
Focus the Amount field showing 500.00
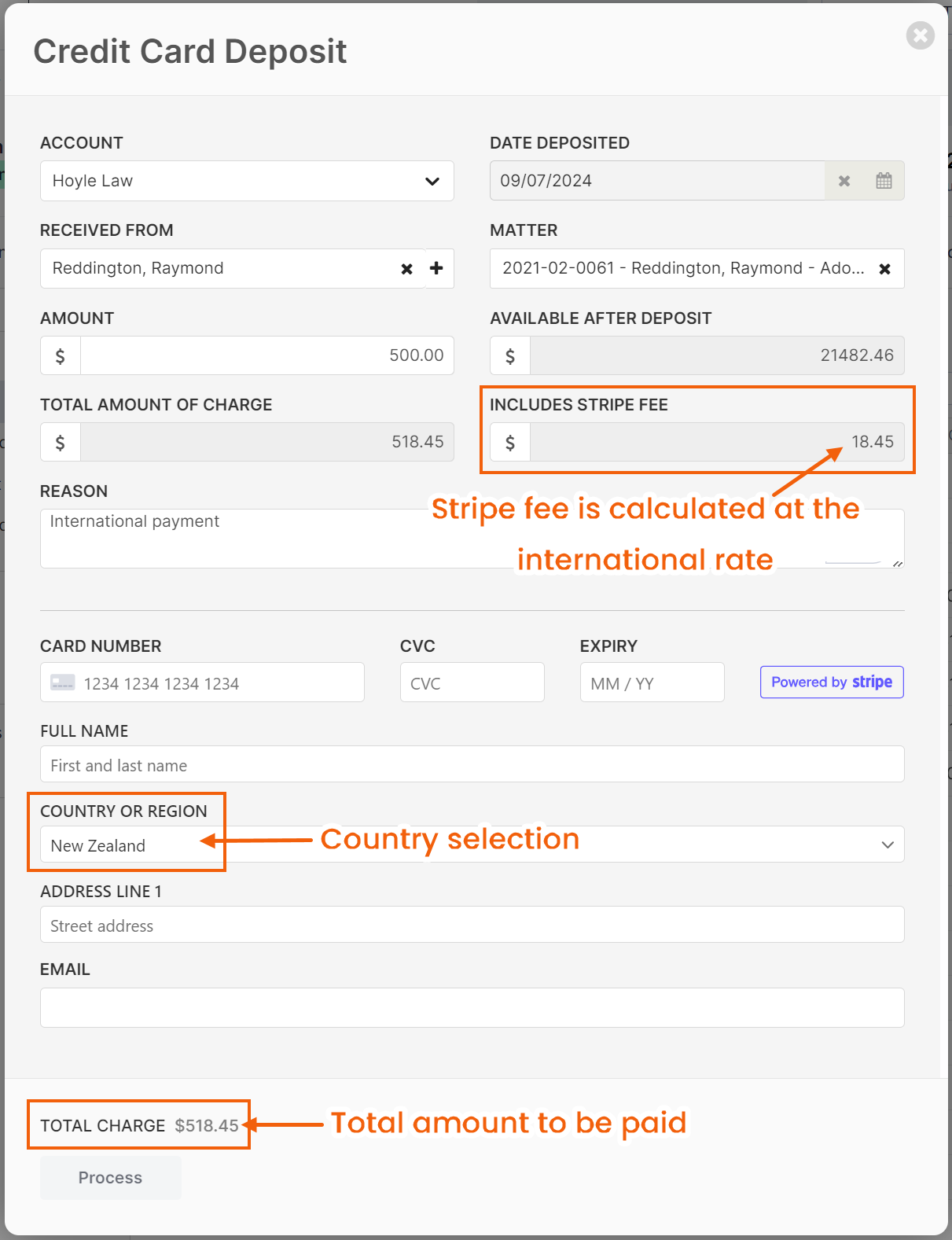click(267, 355)
